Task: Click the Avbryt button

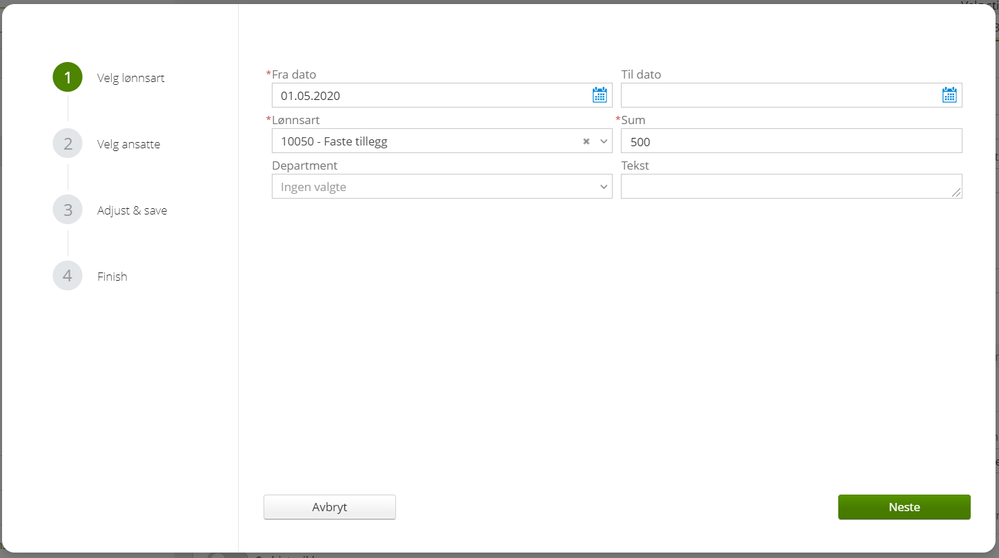Action: [x=329, y=507]
